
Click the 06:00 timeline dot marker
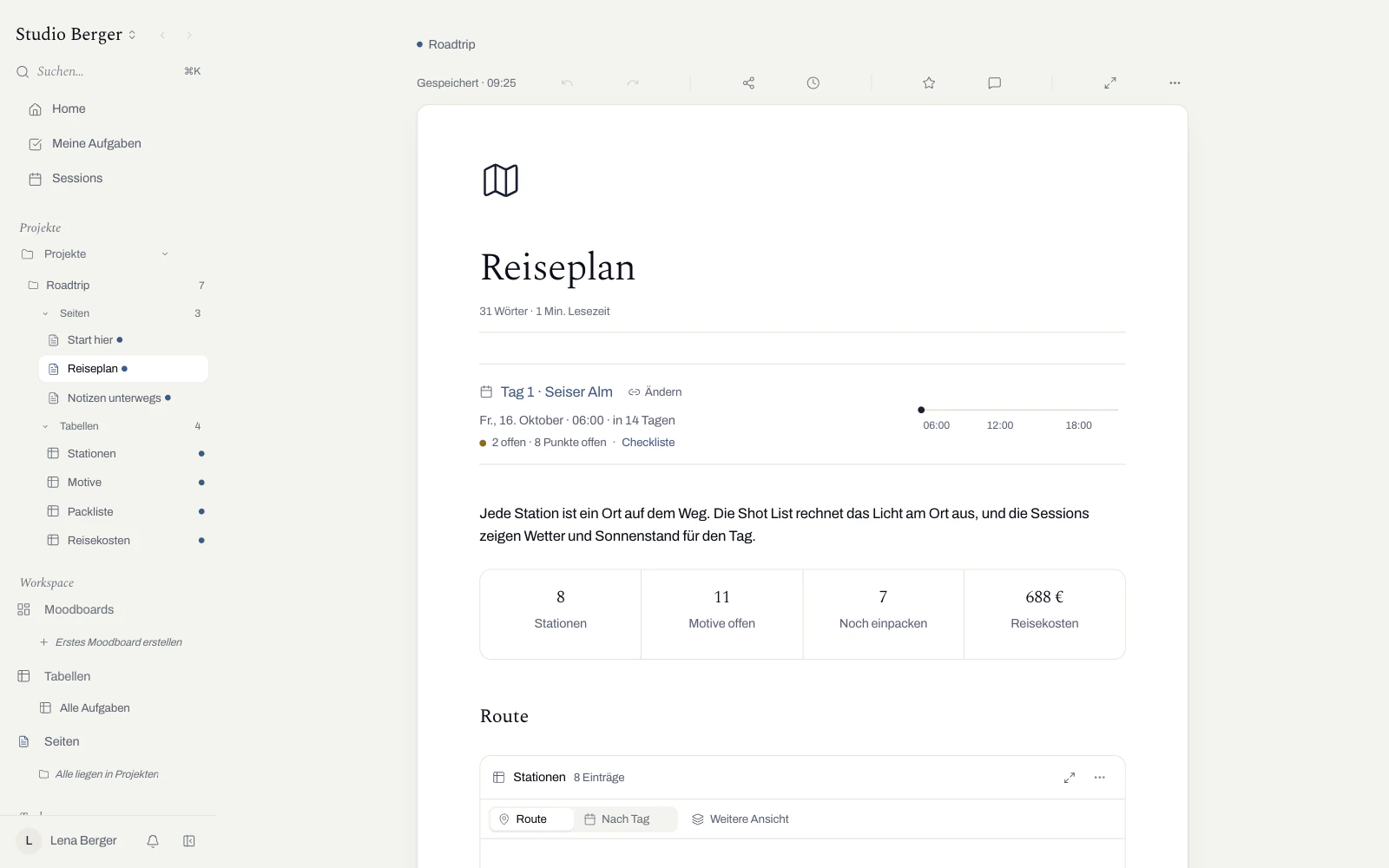(x=921, y=410)
